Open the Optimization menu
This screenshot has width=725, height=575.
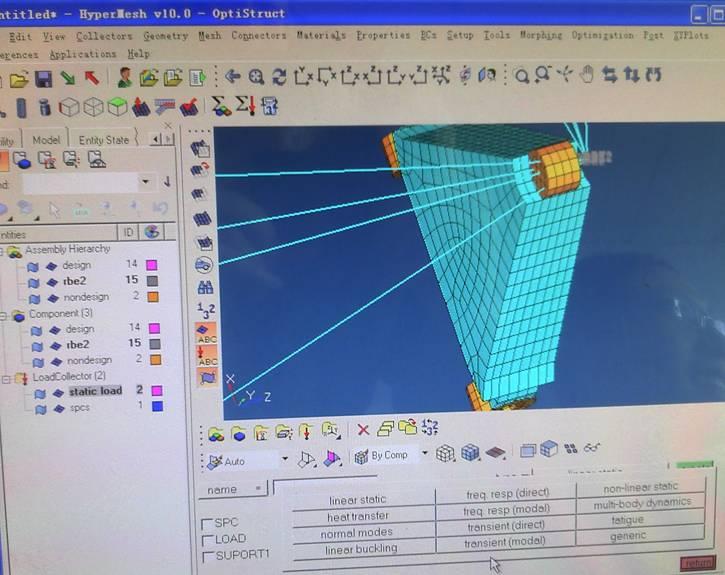tap(602, 35)
